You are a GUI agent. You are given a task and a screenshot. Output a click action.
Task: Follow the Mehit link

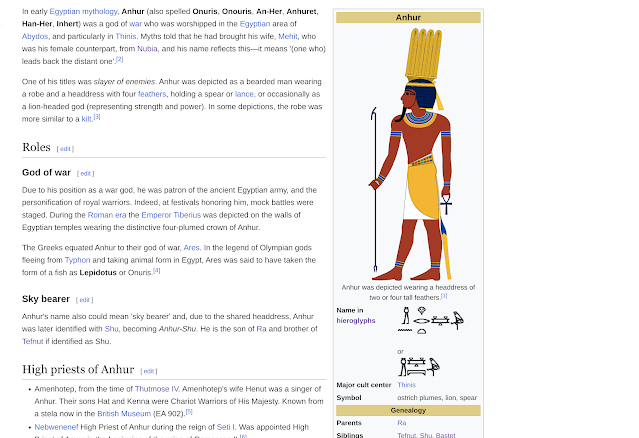288,36
